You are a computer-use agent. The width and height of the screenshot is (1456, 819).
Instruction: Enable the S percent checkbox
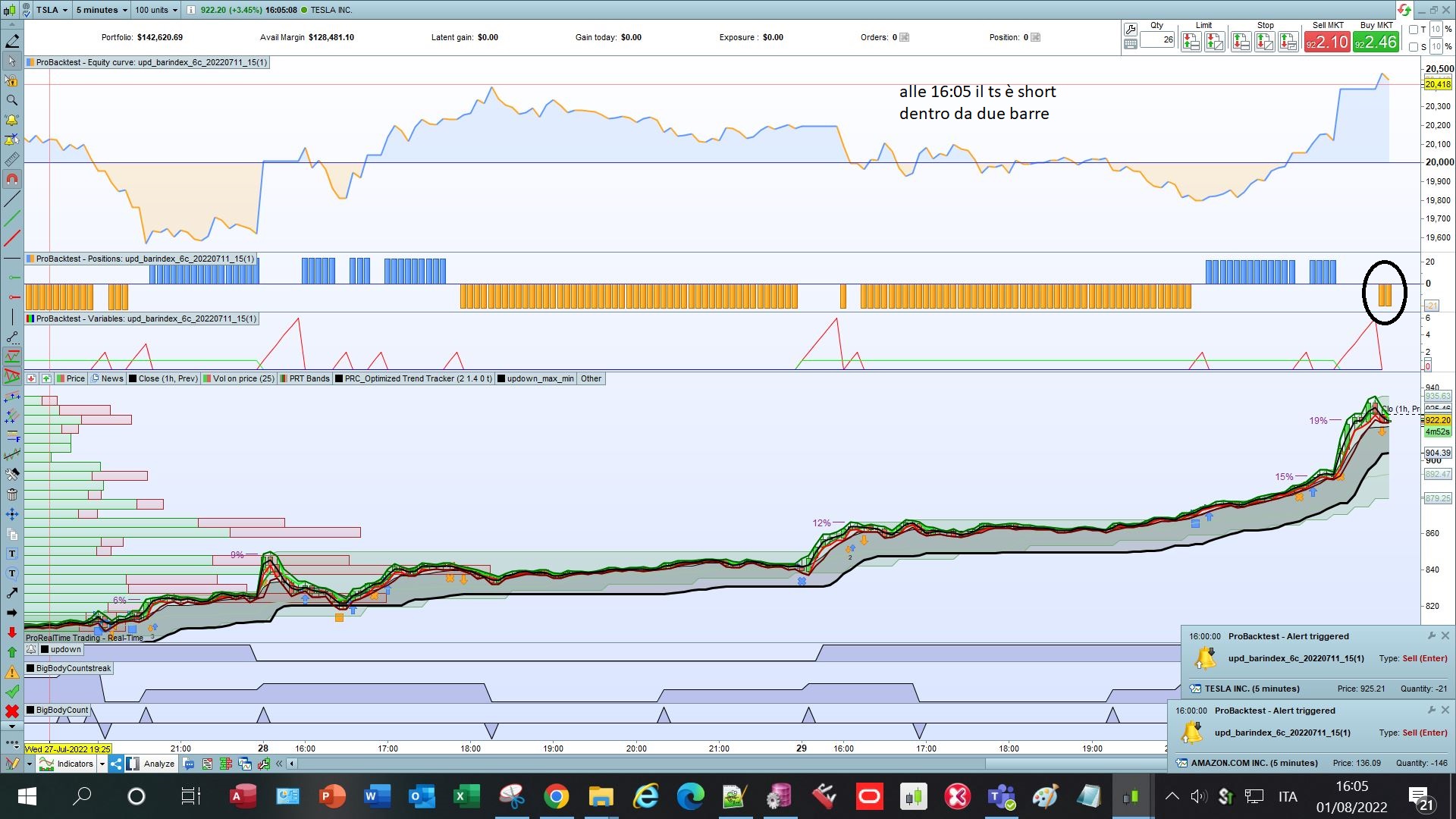pyautogui.click(x=1414, y=47)
